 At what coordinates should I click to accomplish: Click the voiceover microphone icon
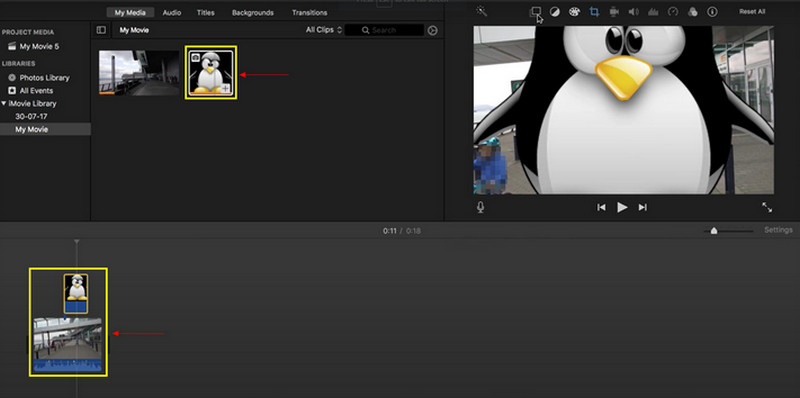(480, 207)
